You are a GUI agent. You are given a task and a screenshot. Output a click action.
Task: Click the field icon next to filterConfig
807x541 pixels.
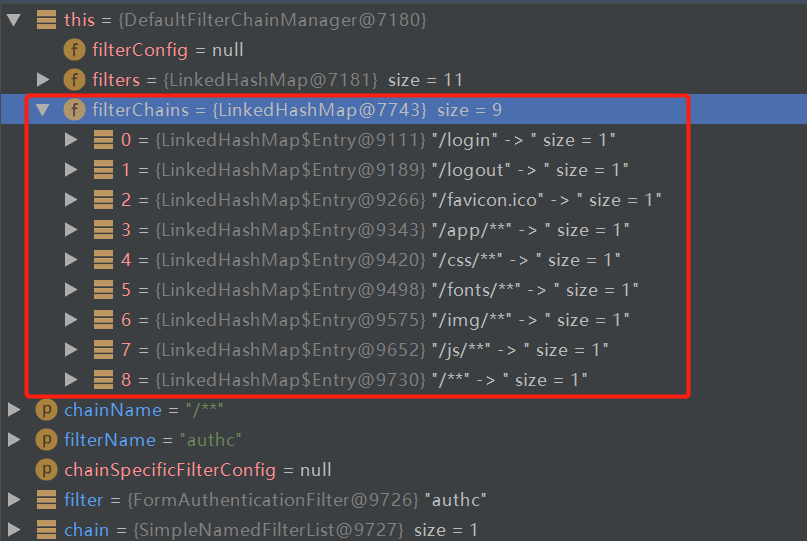coord(75,50)
